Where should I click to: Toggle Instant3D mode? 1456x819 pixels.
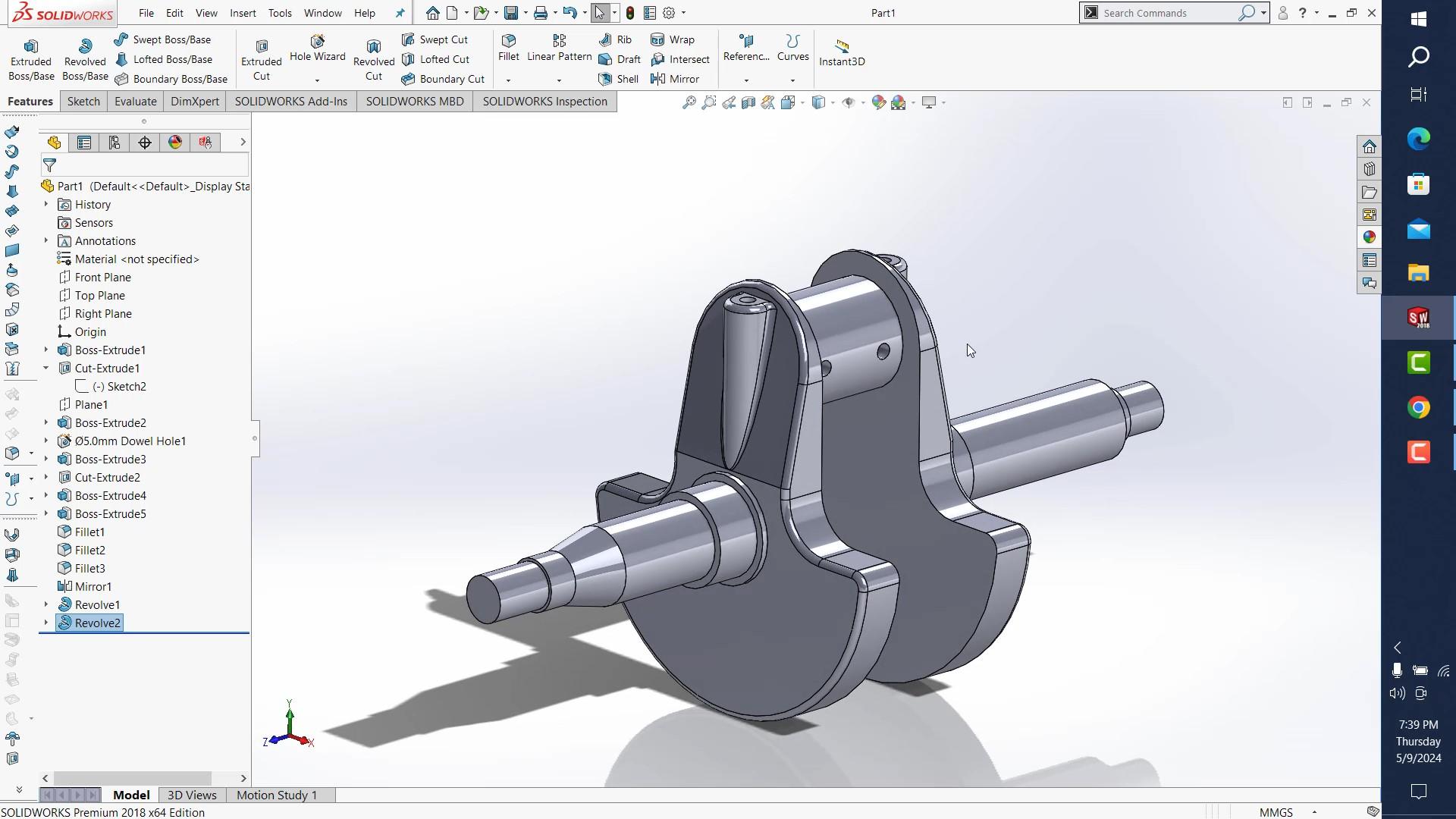(x=842, y=52)
